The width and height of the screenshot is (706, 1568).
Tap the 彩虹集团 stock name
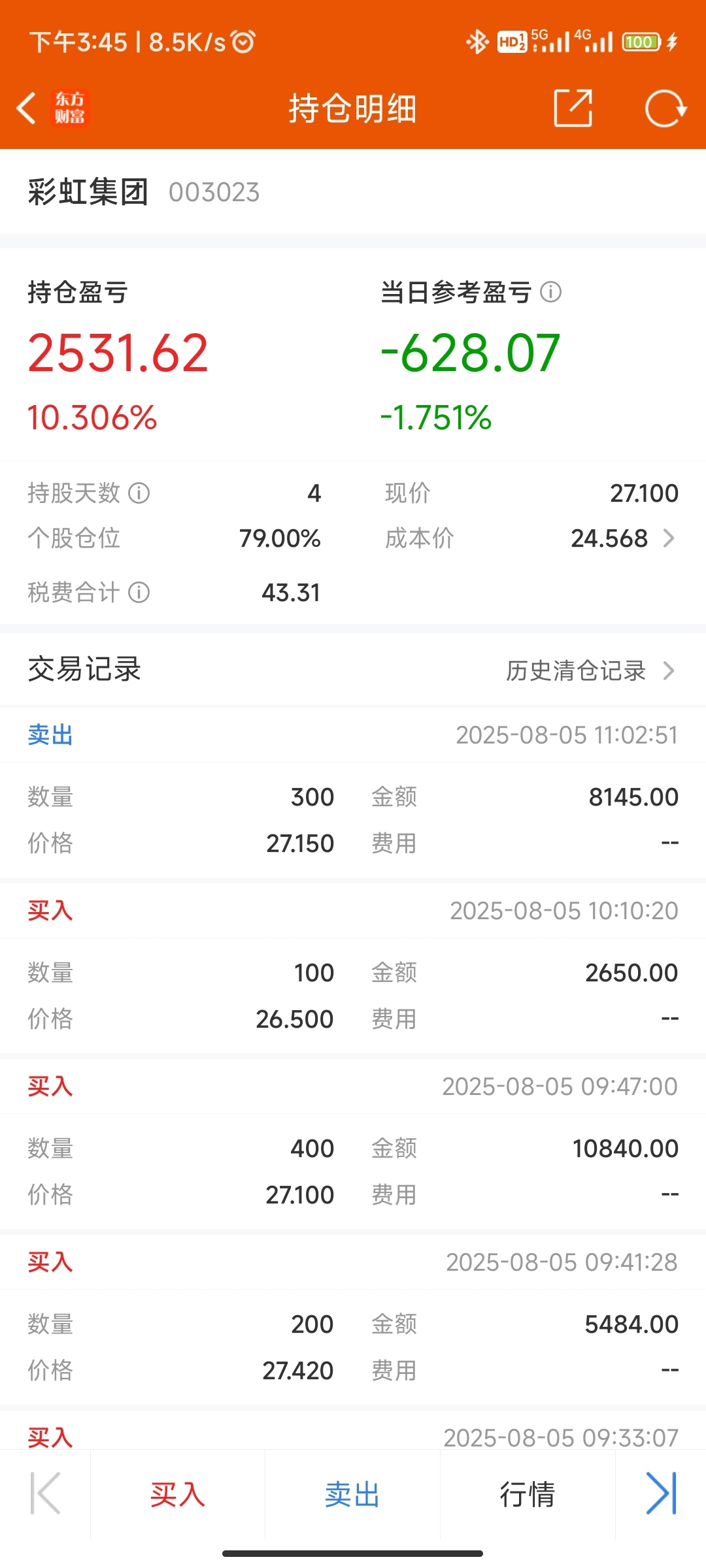(88, 192)
